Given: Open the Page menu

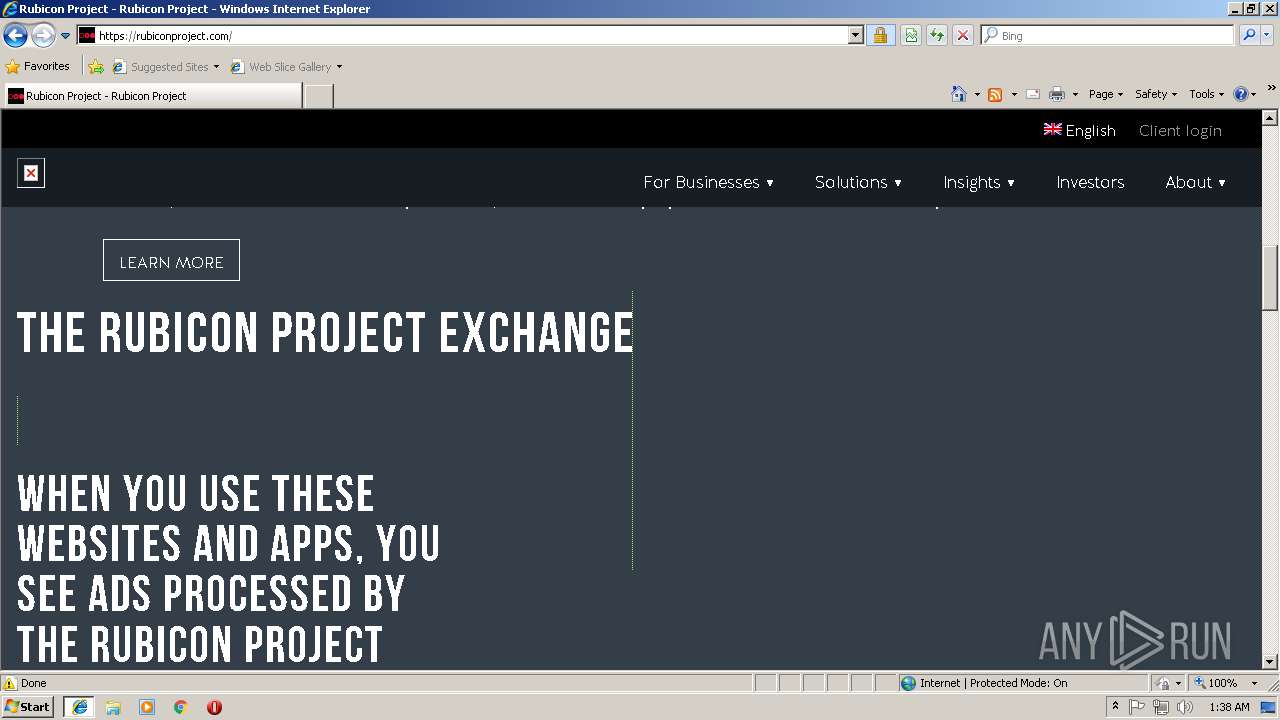Looking at the screenshot, I should point(1106,94).
